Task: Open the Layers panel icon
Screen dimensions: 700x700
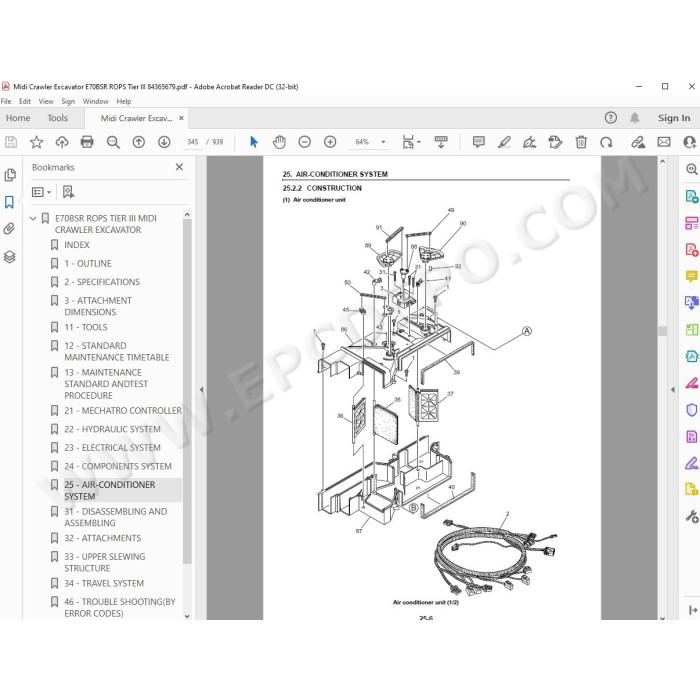Action: [9, 257]
